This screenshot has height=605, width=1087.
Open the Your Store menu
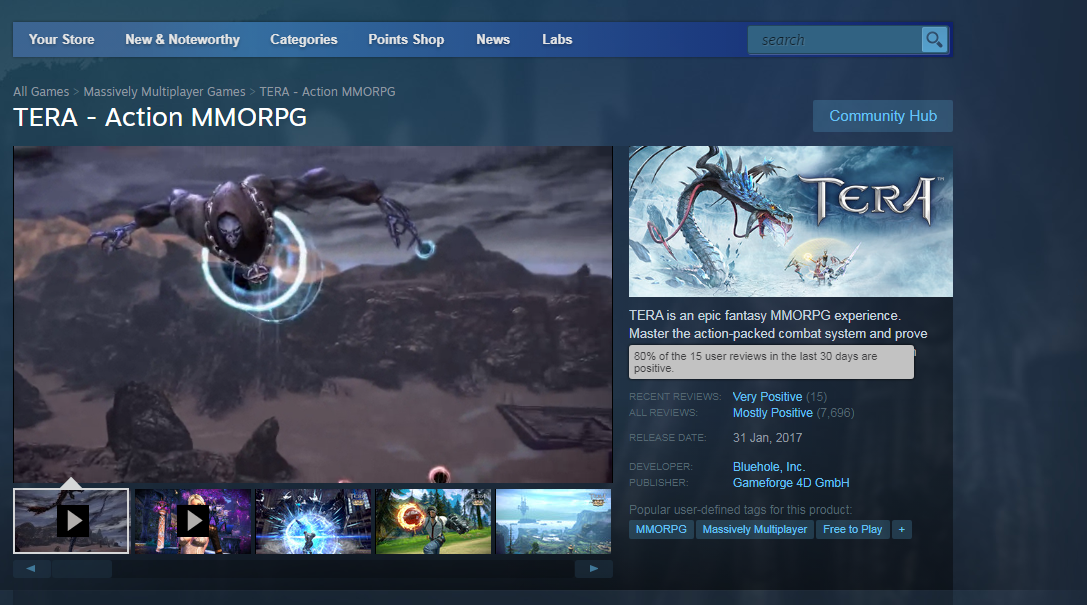click(x=62, y=40)
